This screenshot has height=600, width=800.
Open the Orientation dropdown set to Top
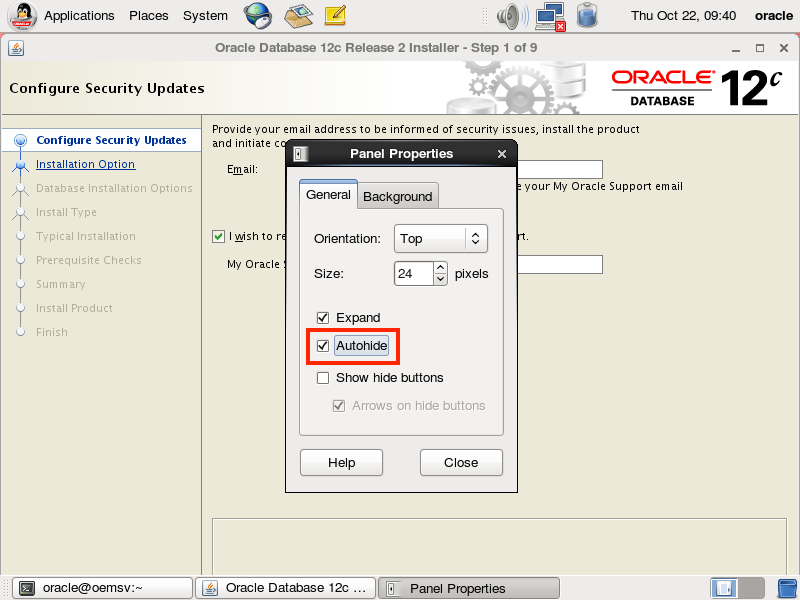pyautogui.click(x=441, y=239)
